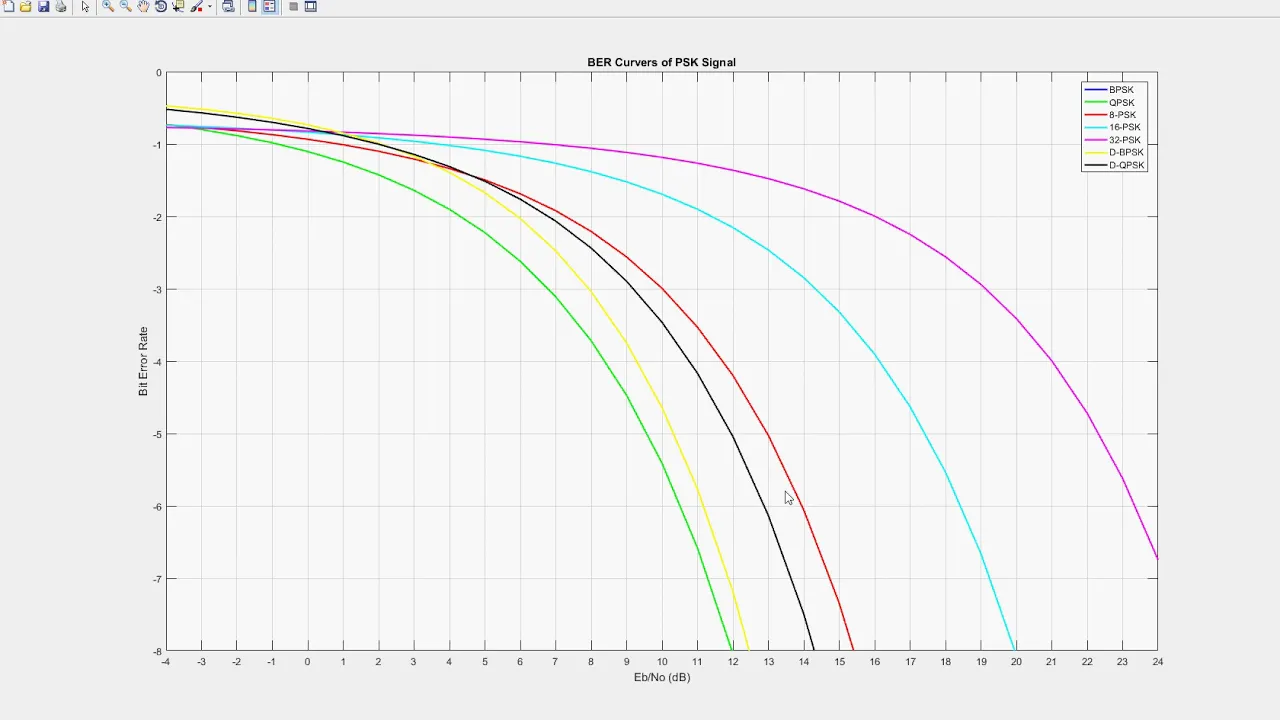1280x720 pixels.
Task: Click the 'Bit Error Rate' y-axis label
Action: [x=143, y=361]
